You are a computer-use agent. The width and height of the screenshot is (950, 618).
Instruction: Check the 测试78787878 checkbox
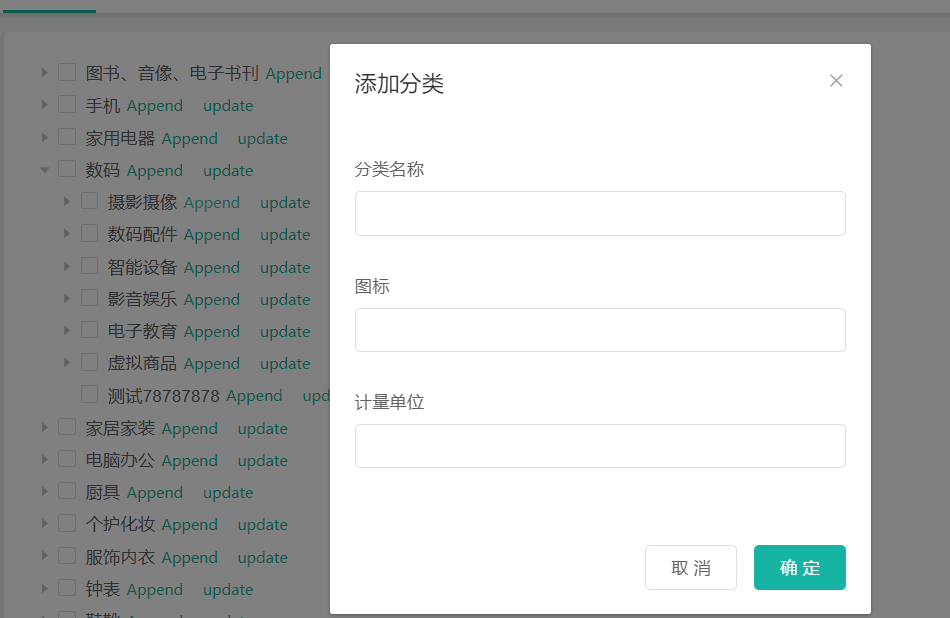[90, 394]
